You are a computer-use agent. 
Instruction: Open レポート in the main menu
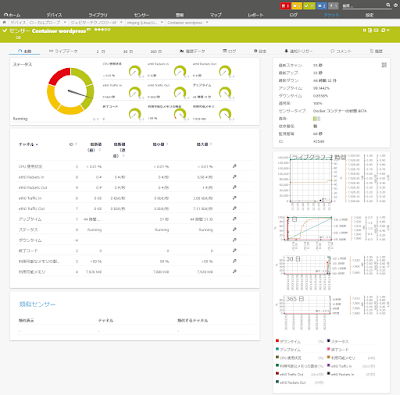click(256, 15)
